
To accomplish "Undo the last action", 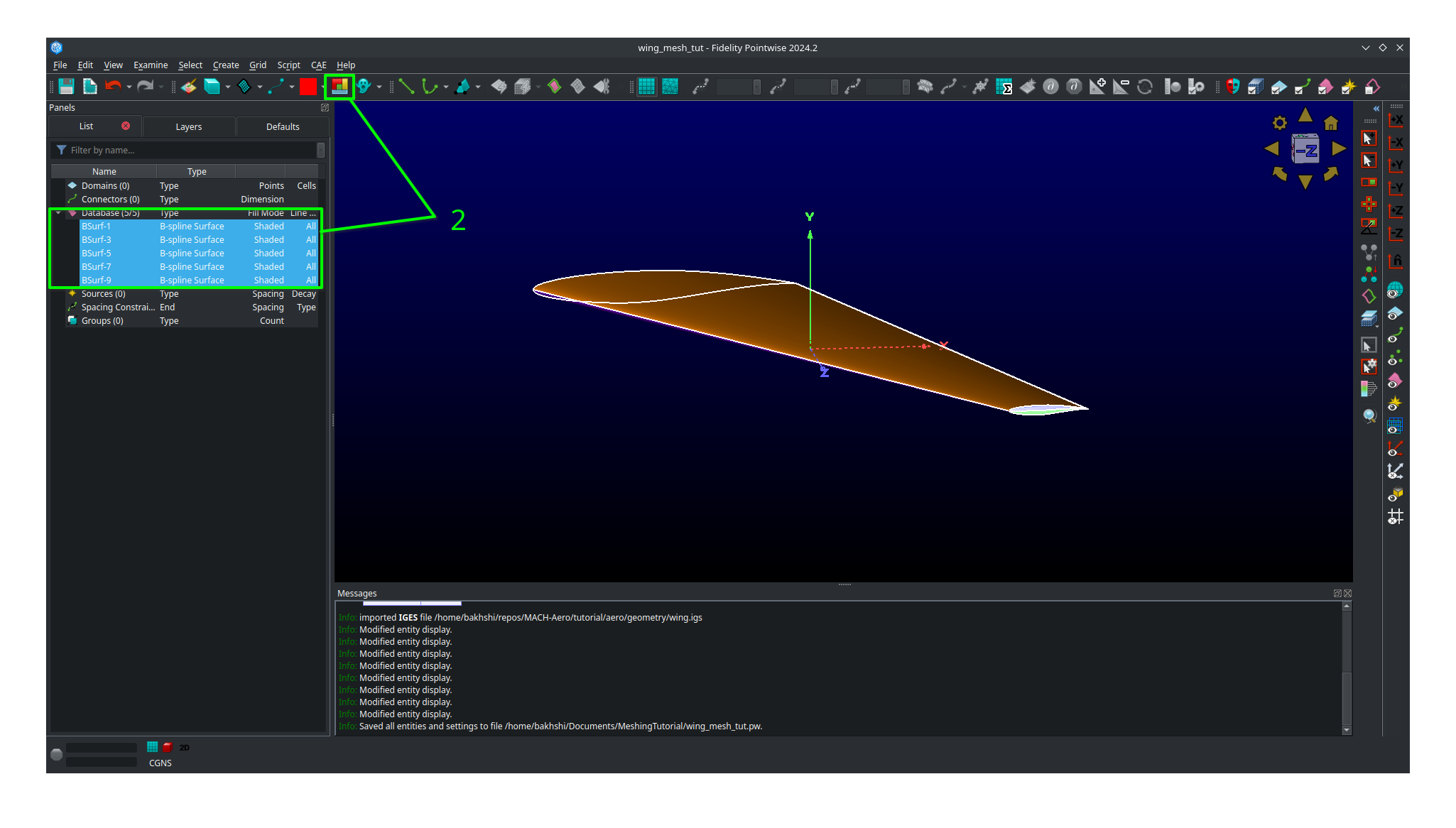I will tap(114, 87).
